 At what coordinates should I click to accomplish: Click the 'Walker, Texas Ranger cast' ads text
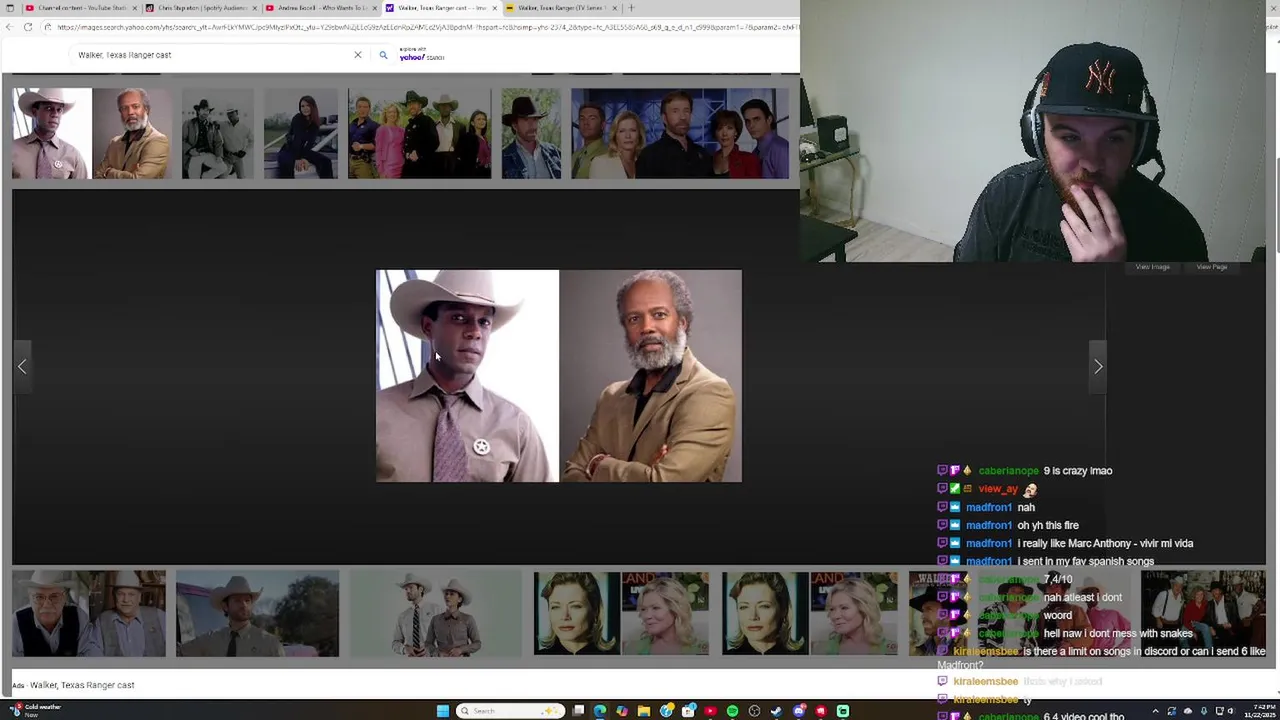click(x=82, y=685)
